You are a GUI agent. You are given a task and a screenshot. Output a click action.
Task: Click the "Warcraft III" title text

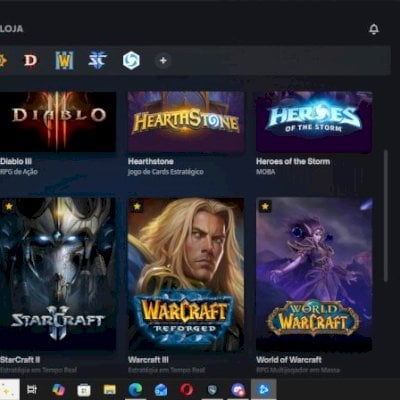tap(148, 360)
